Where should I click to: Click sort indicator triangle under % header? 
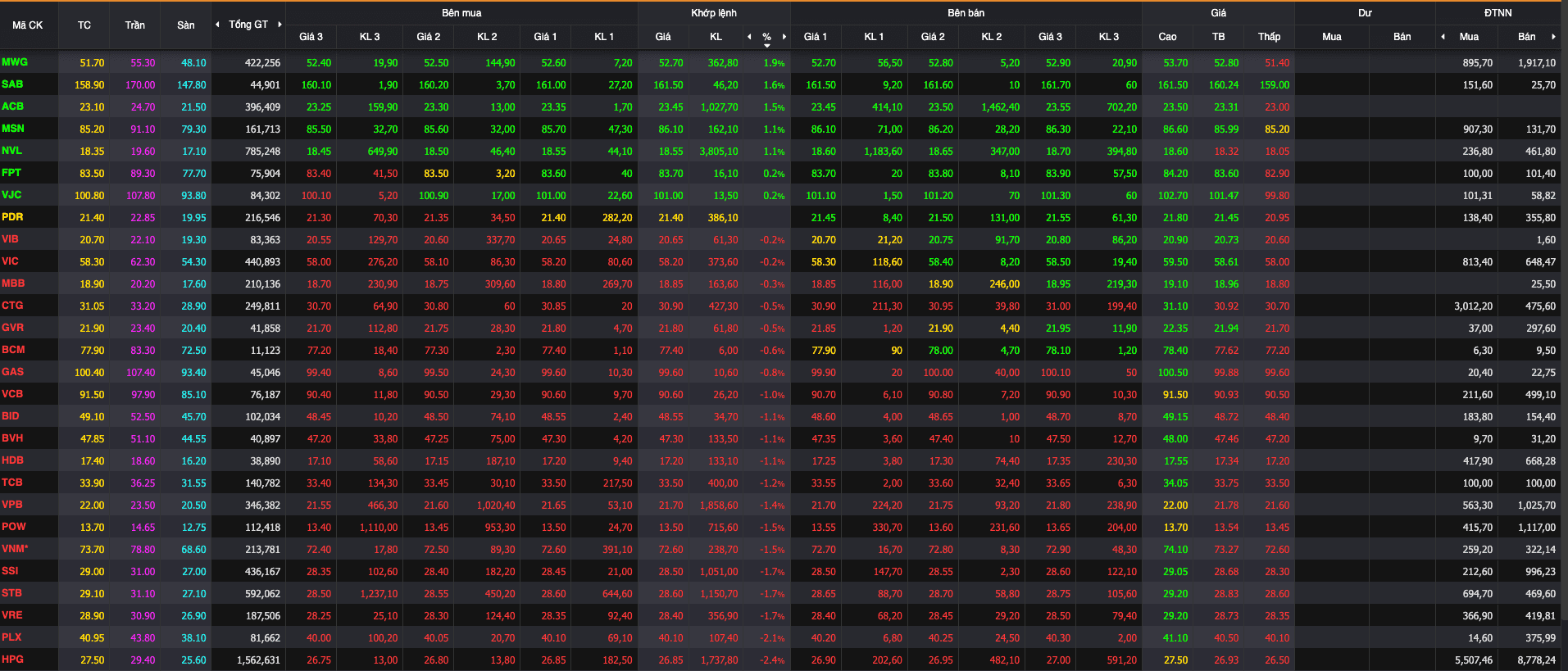767,46
